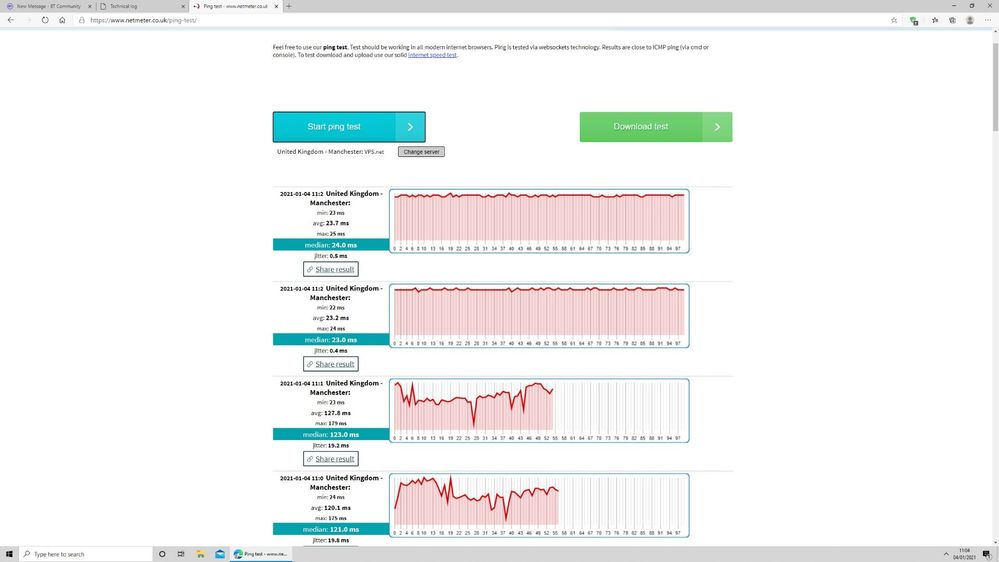Click the browser back arrow
This screenshot has height=562, width=999.
pyautogui.click(x=11, y=20)
